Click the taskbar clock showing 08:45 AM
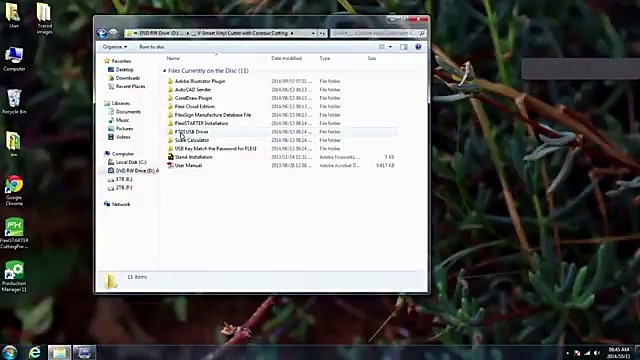This screenshot has width=640, height=360. [x=618, y=353]
